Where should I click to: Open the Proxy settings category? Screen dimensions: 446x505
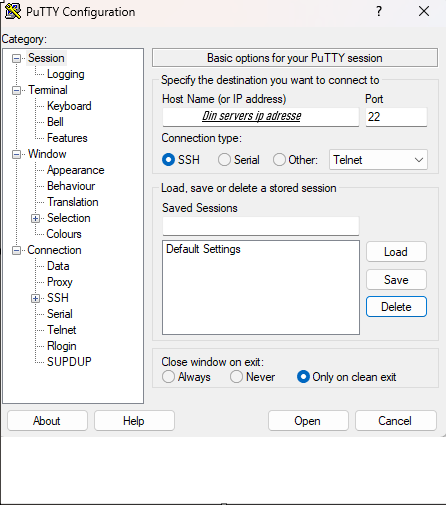60,282
